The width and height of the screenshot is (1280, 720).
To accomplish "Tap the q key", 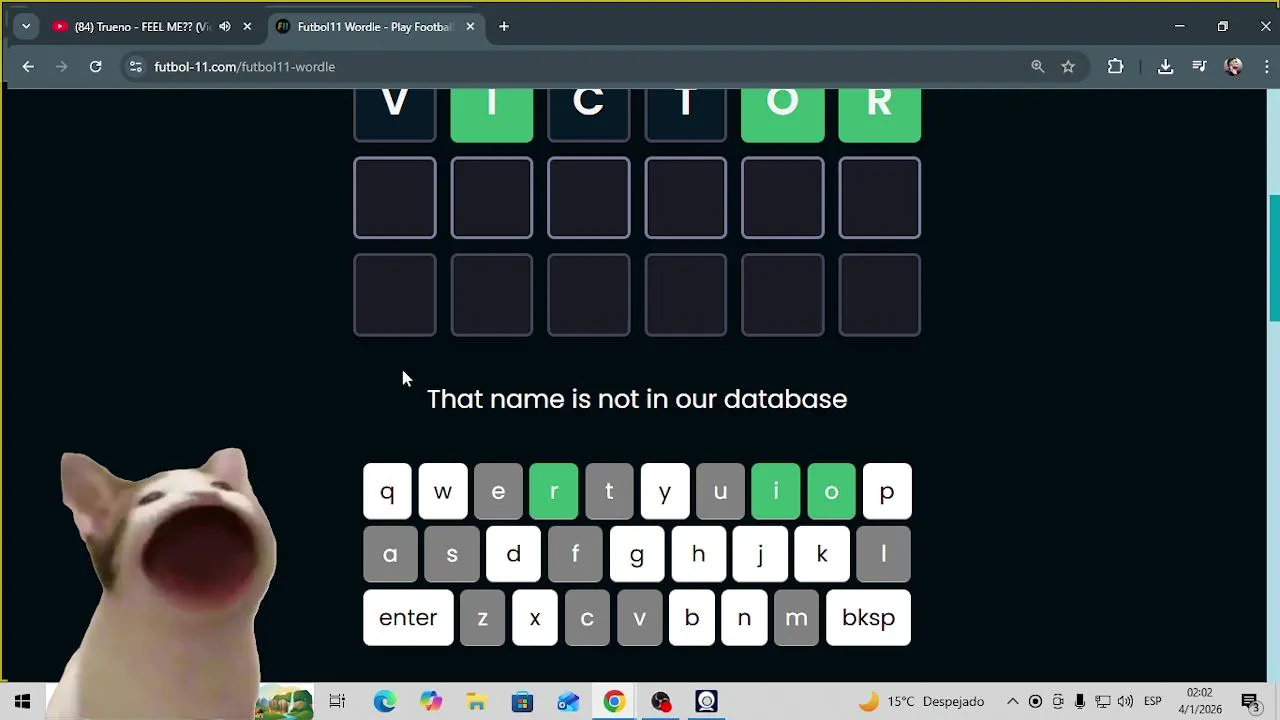I will (x=387, y=492).
